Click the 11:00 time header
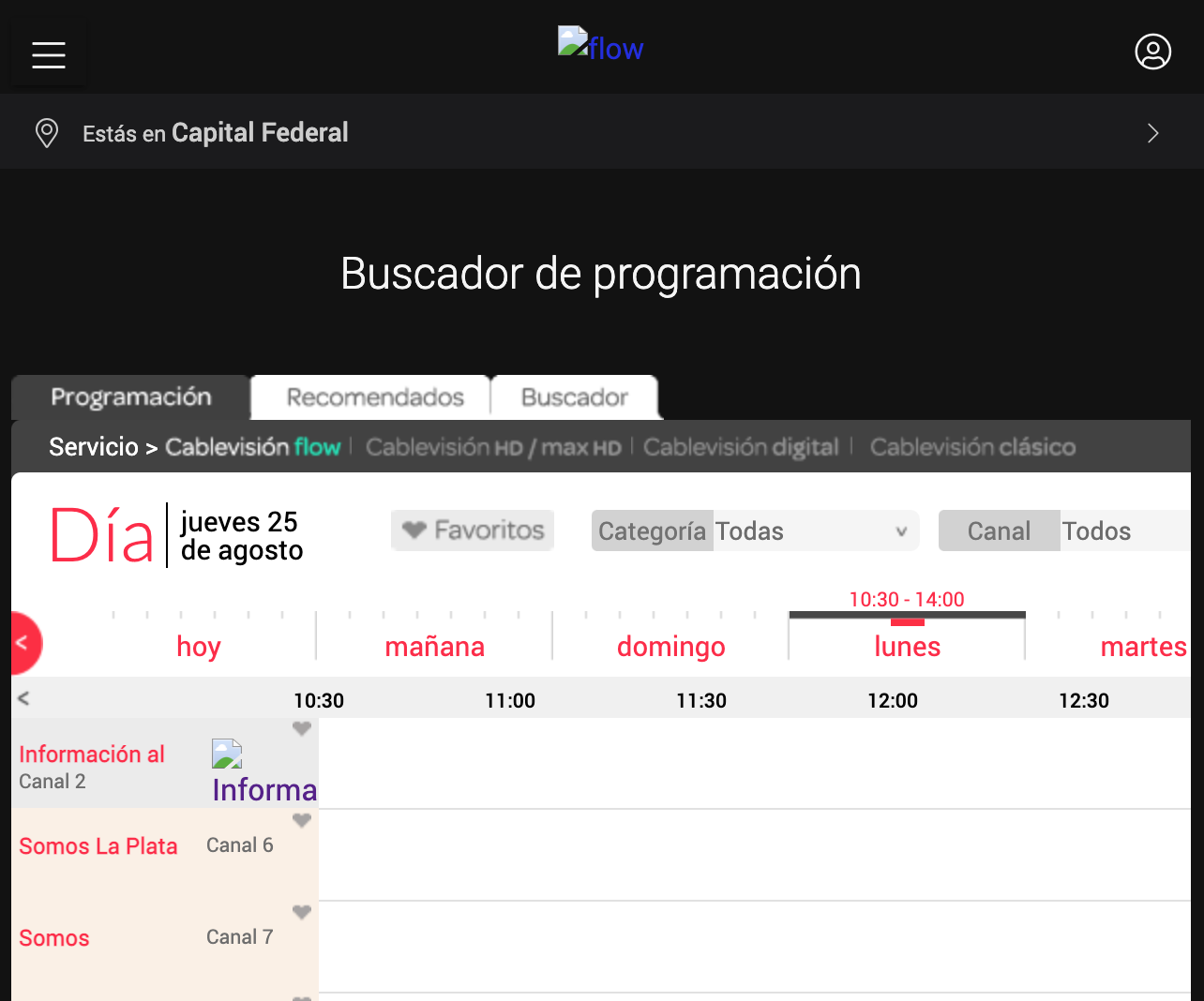The height and width of the screenshot is (1001, 1204). pyautogui.click(x=510, y=700)
